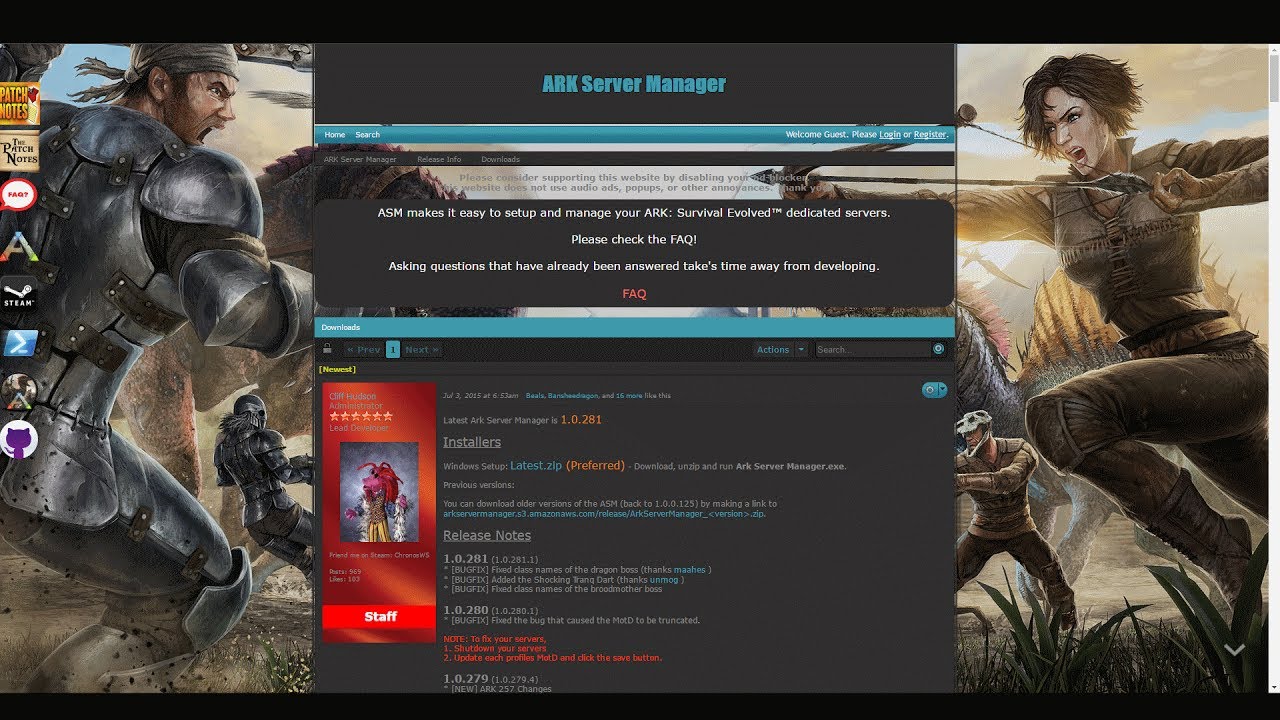
Task: Open the FAQ speech bubble icon
Action: (x=18, y=193)
